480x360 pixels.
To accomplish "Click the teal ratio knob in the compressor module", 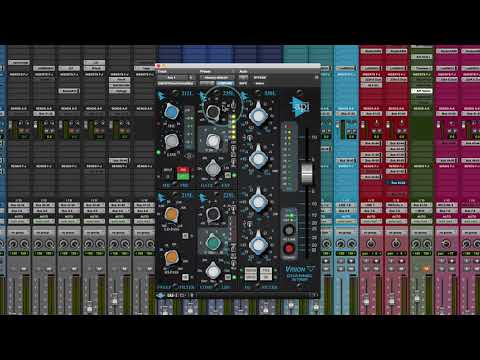I will point(213,242).
